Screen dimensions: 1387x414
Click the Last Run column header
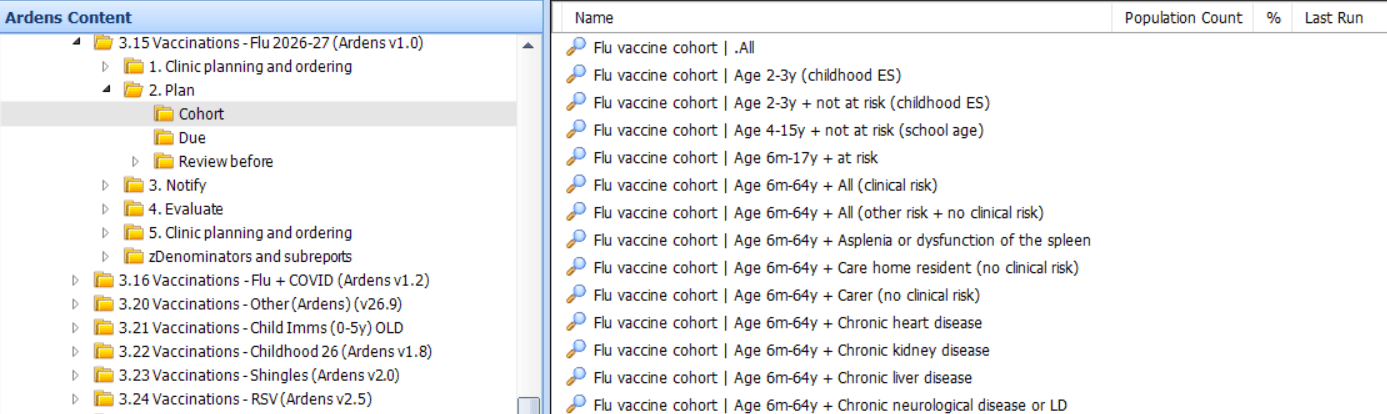coord(1334,18)
